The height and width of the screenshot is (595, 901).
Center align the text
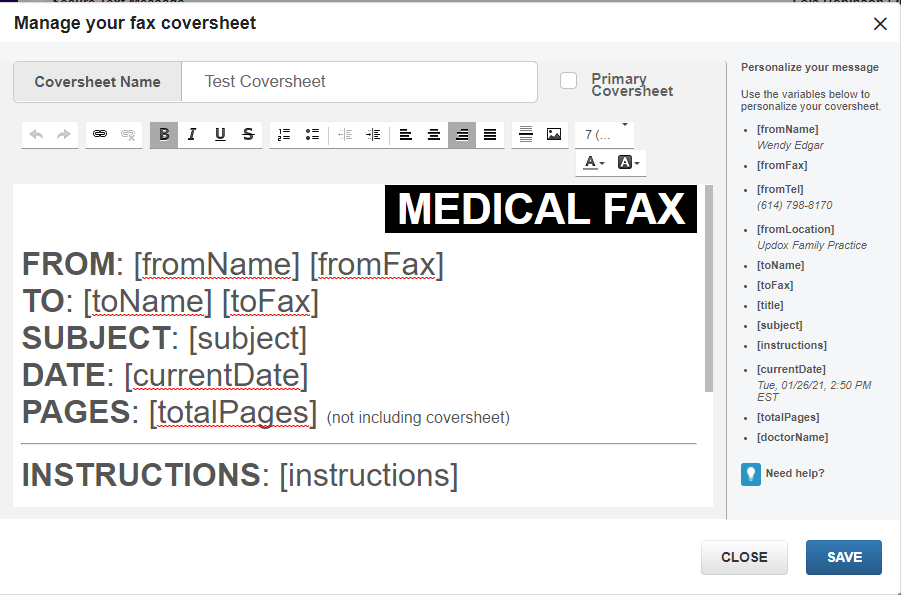point(434,135)
